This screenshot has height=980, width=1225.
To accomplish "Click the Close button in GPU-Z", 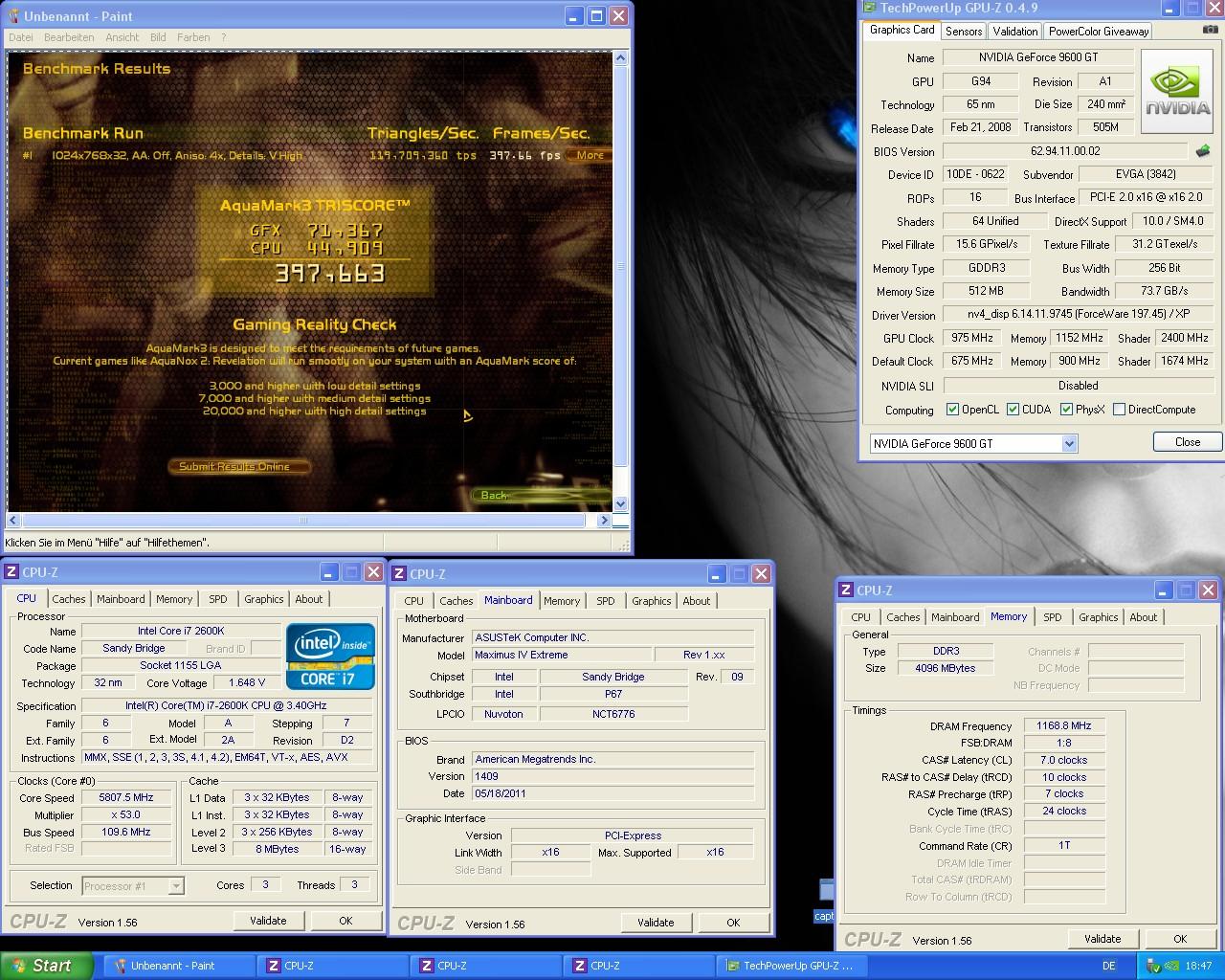I will (1188, 442).
